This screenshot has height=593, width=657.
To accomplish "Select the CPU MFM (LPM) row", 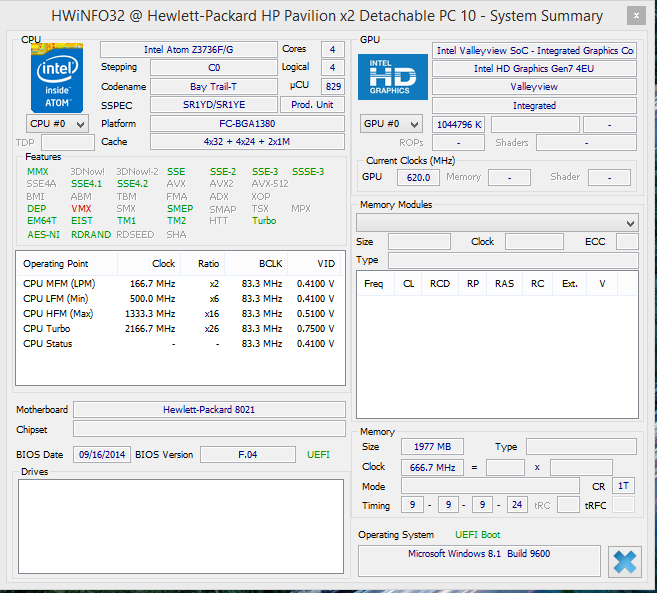I will 179,284.
